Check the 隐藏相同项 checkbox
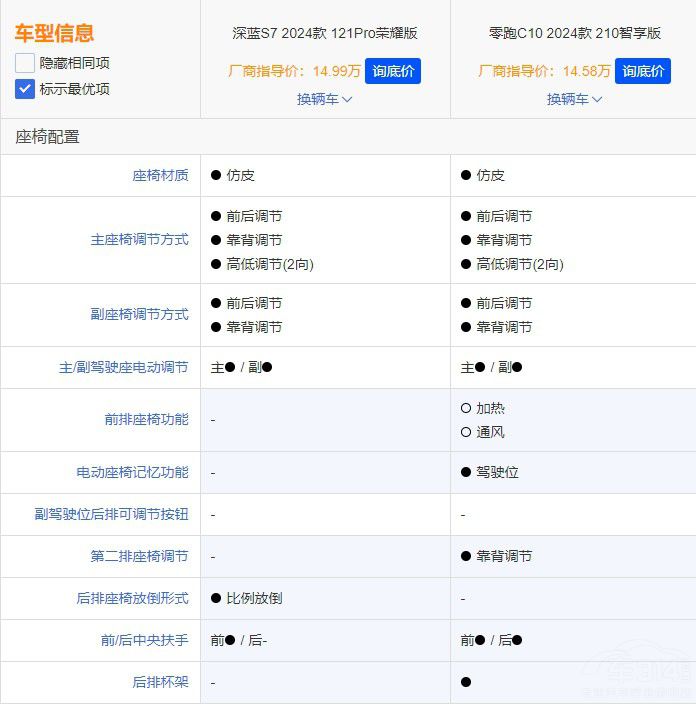The width and height of the screenshot is (696, 704). coord(25,63)
